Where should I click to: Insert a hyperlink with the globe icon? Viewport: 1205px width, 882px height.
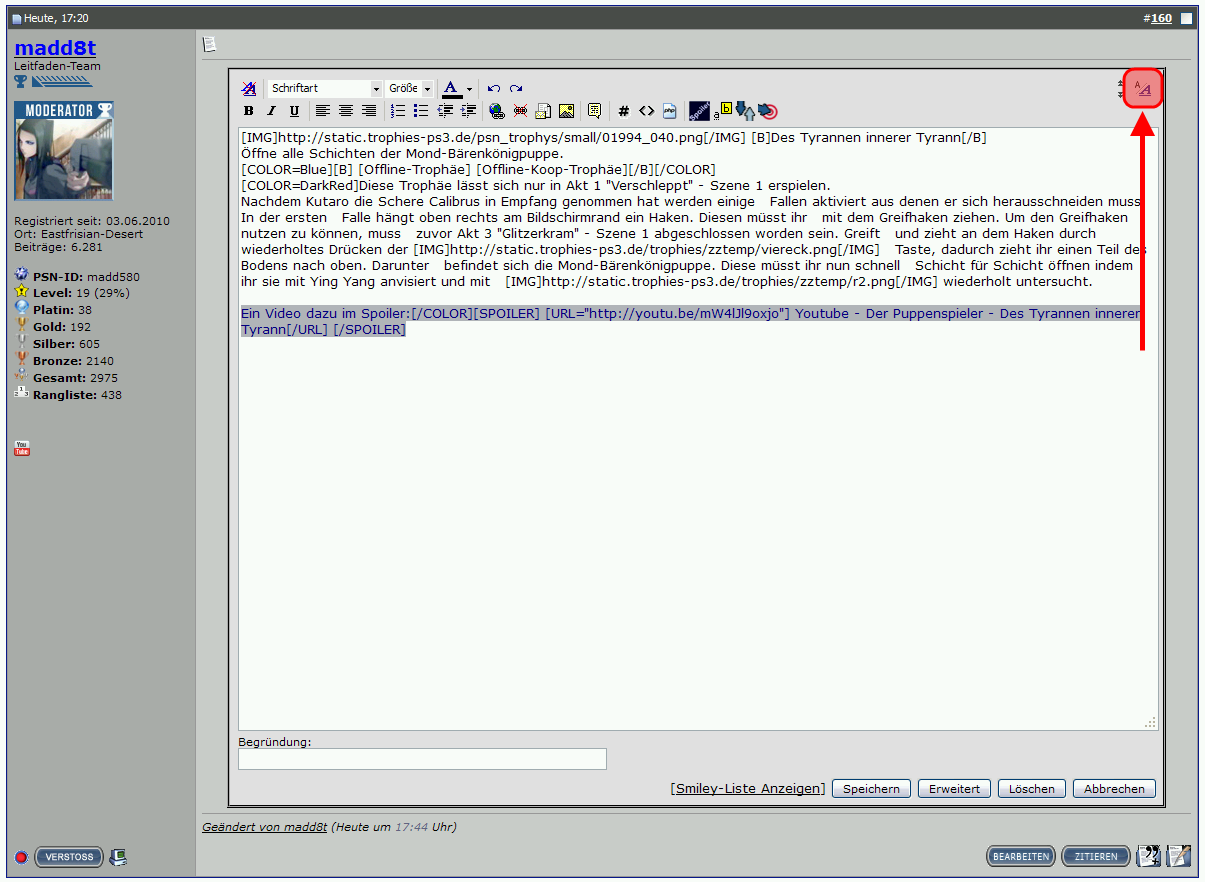pos(497,111)
